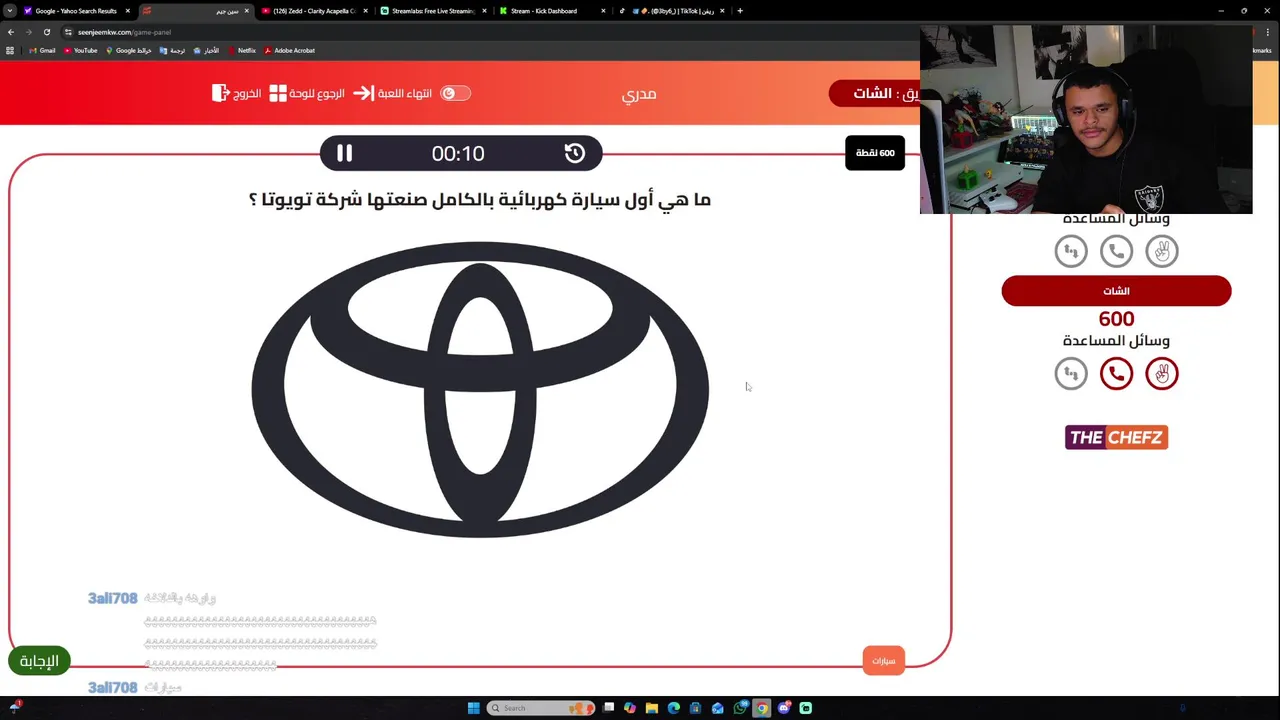Open Microsoft Edge from the taskbar
Viewport: 1280px width, 720px height.
click(x=674, y=708)
